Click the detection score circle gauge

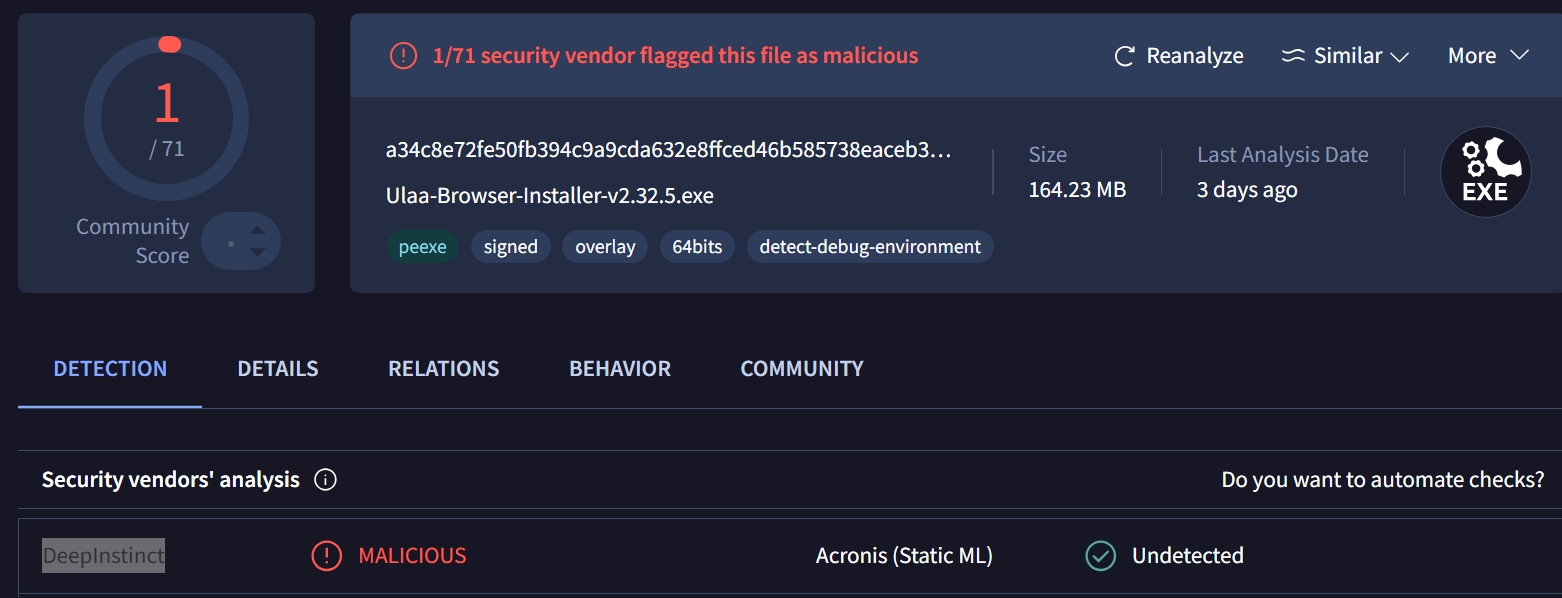pos(167,119)
